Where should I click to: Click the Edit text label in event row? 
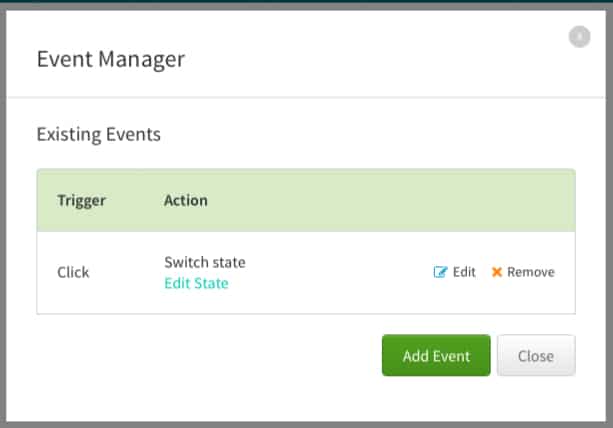coord(464,272)
